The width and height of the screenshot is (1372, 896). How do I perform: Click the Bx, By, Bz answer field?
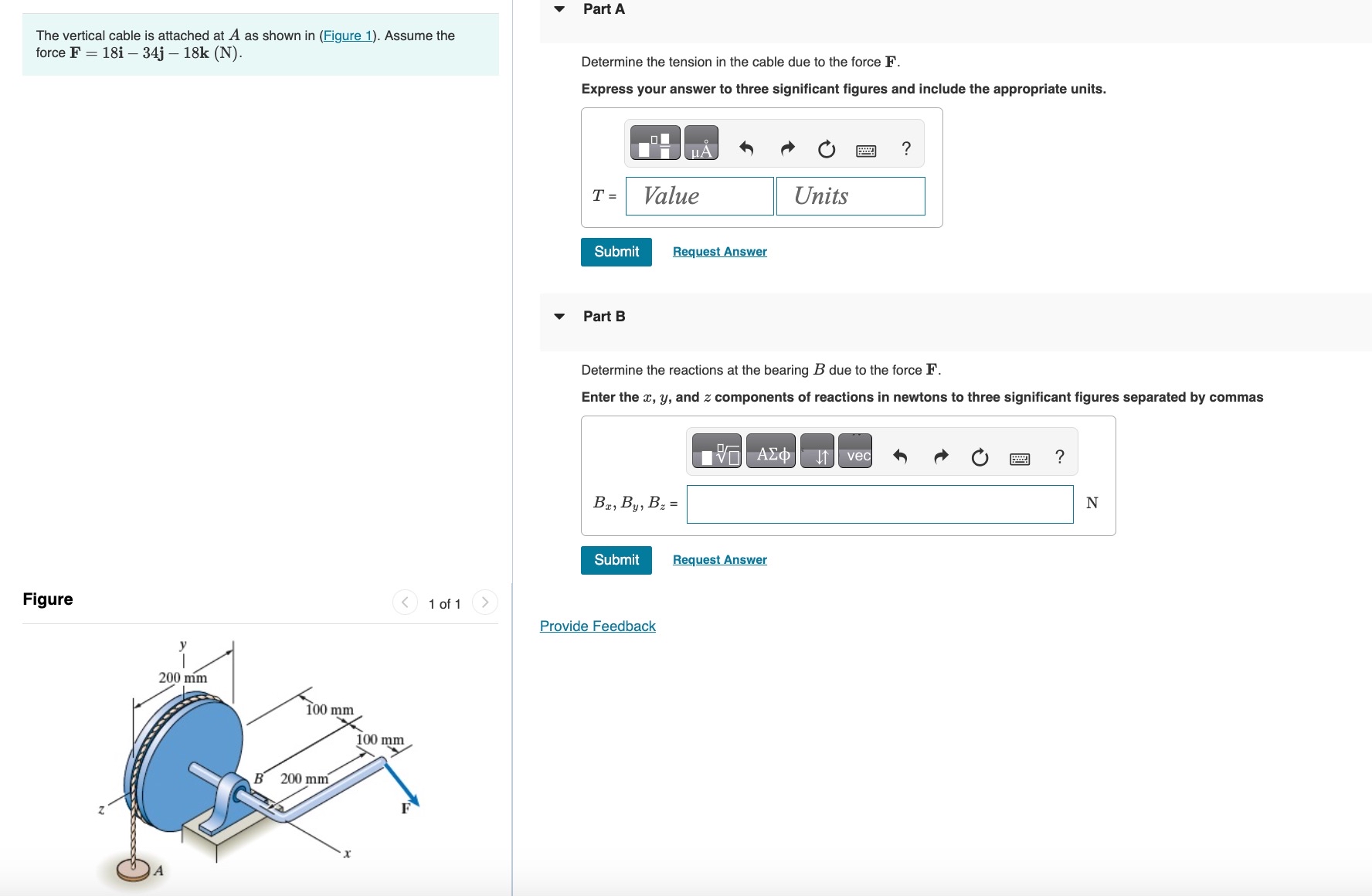point(880,504)
